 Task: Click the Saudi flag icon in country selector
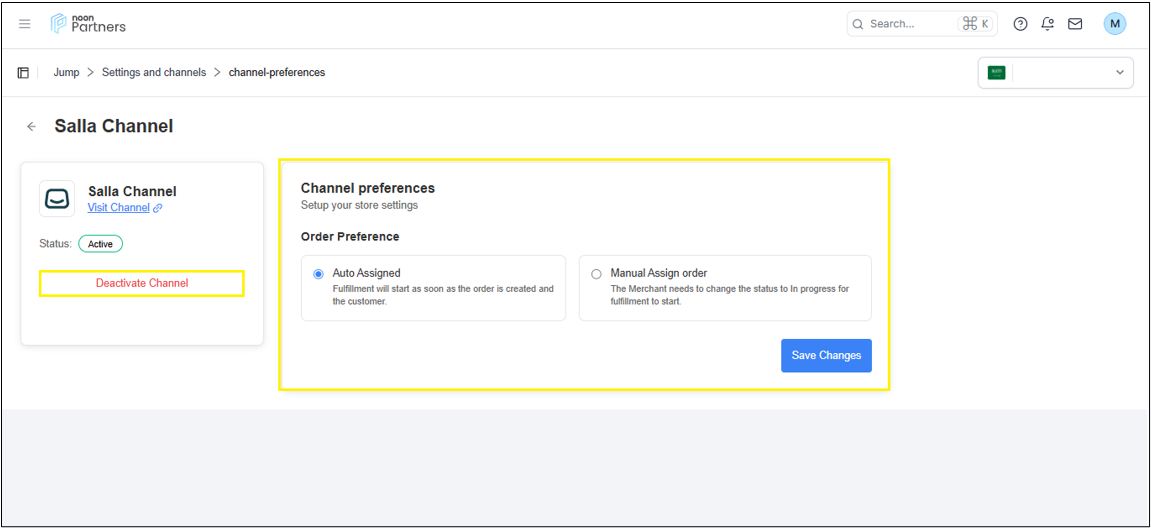click(996, 73)
